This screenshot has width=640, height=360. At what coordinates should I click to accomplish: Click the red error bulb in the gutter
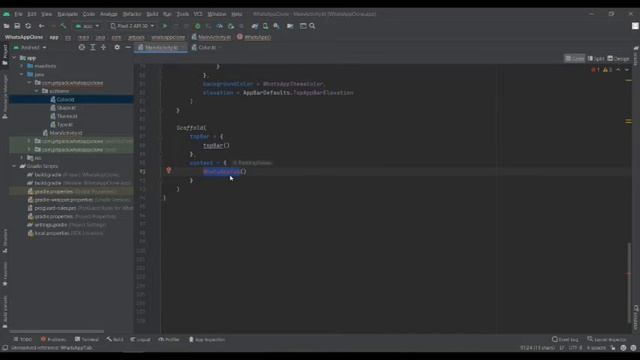pyautogui.click(x=169, y=171)
